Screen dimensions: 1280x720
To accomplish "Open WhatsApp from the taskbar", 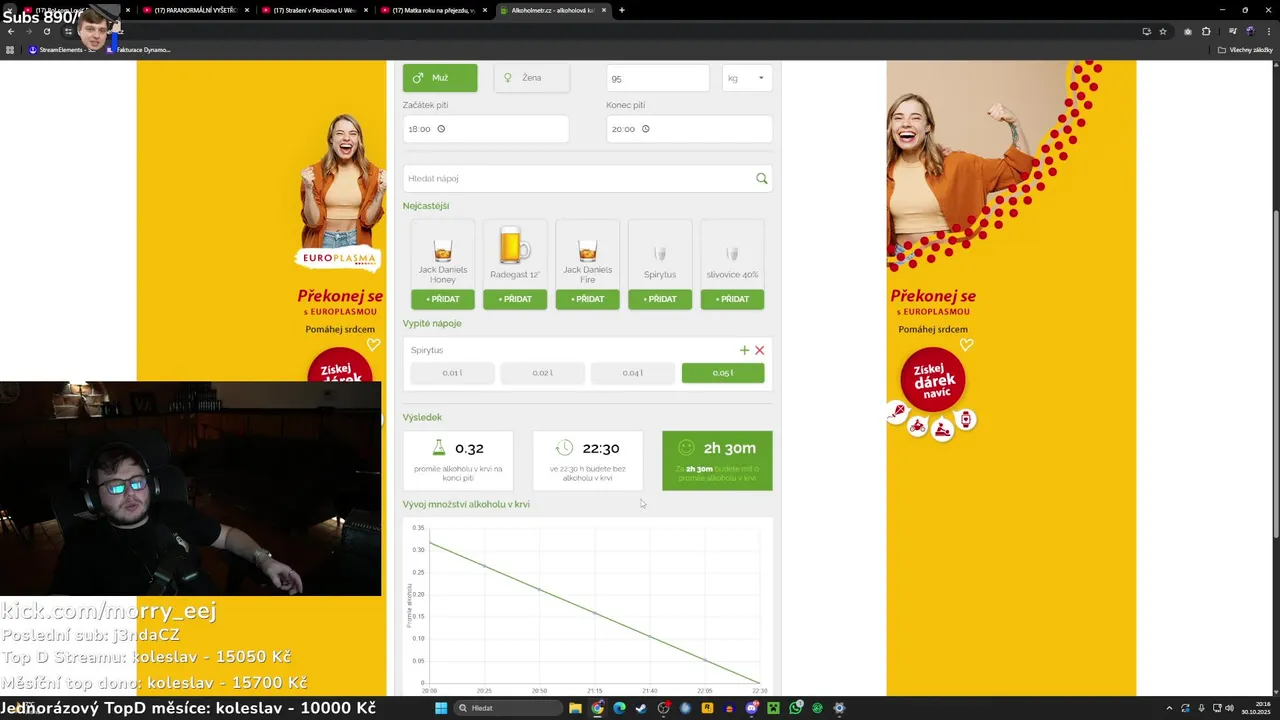I will [x=795, y=708].
